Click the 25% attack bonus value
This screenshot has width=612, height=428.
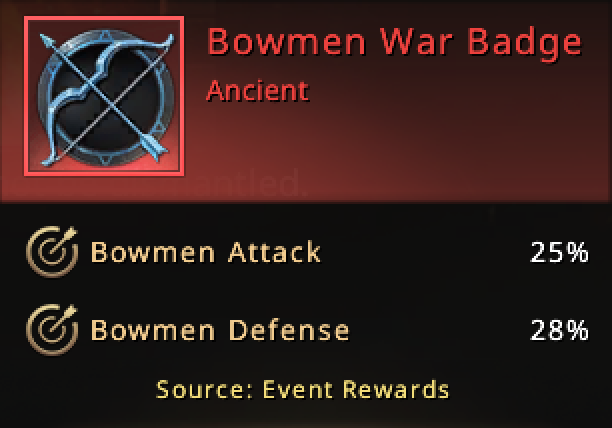pos(559,252)
